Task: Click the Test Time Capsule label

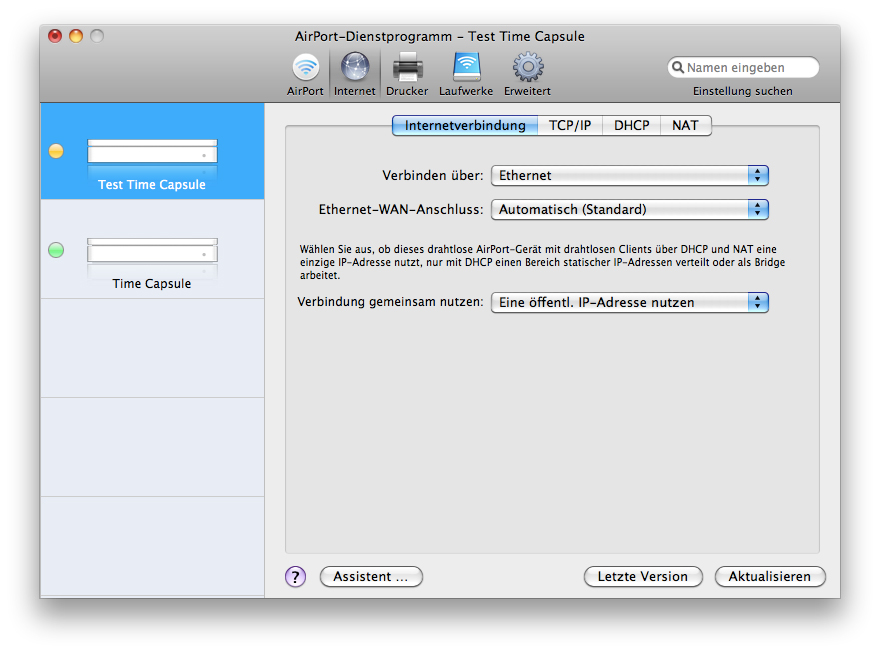Action: pyautogui.click(x=152, y=185)
